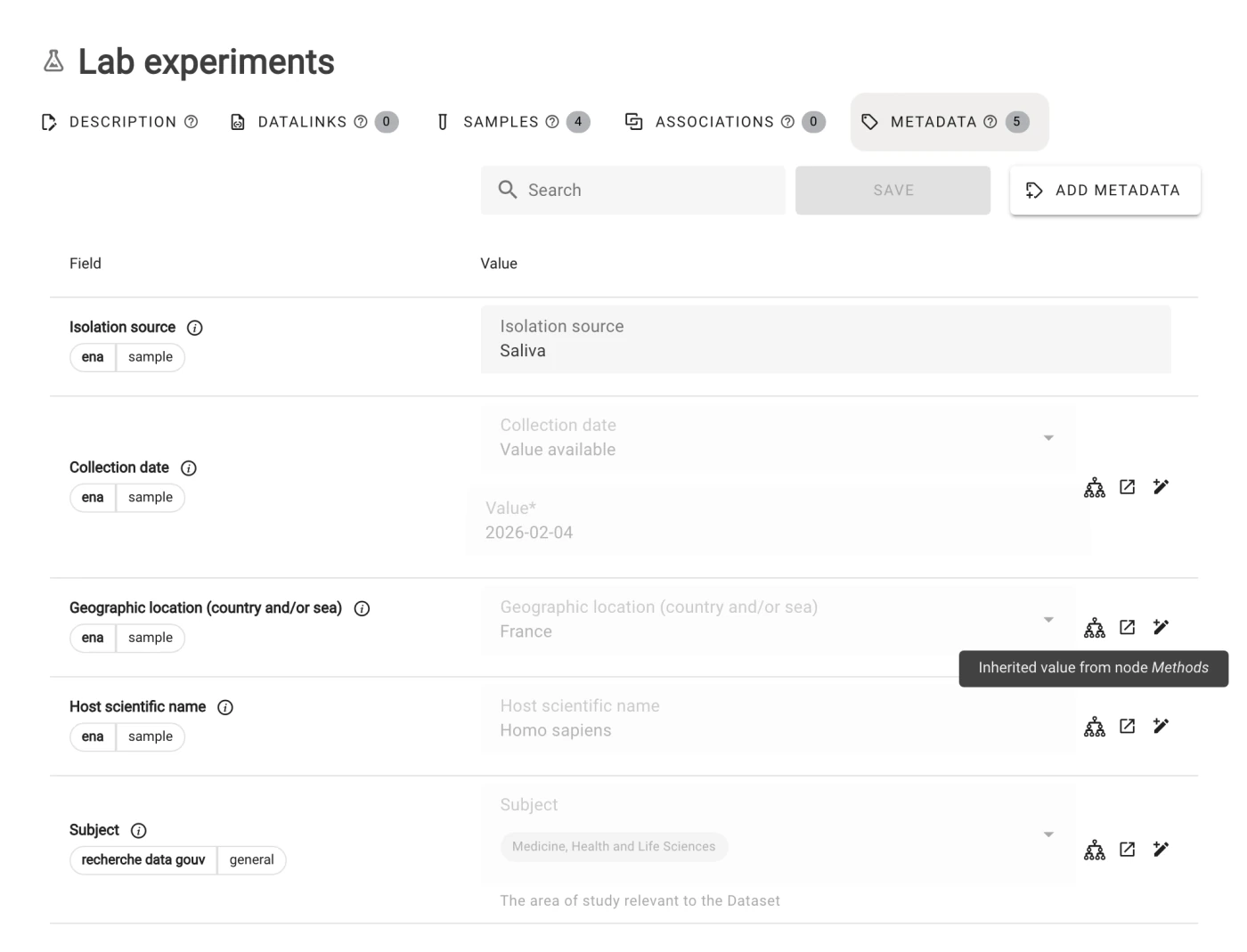Screen dimensions: 1247x952
Task: Click the lab flask icon beside title
Action: click(x=54, y=61)
